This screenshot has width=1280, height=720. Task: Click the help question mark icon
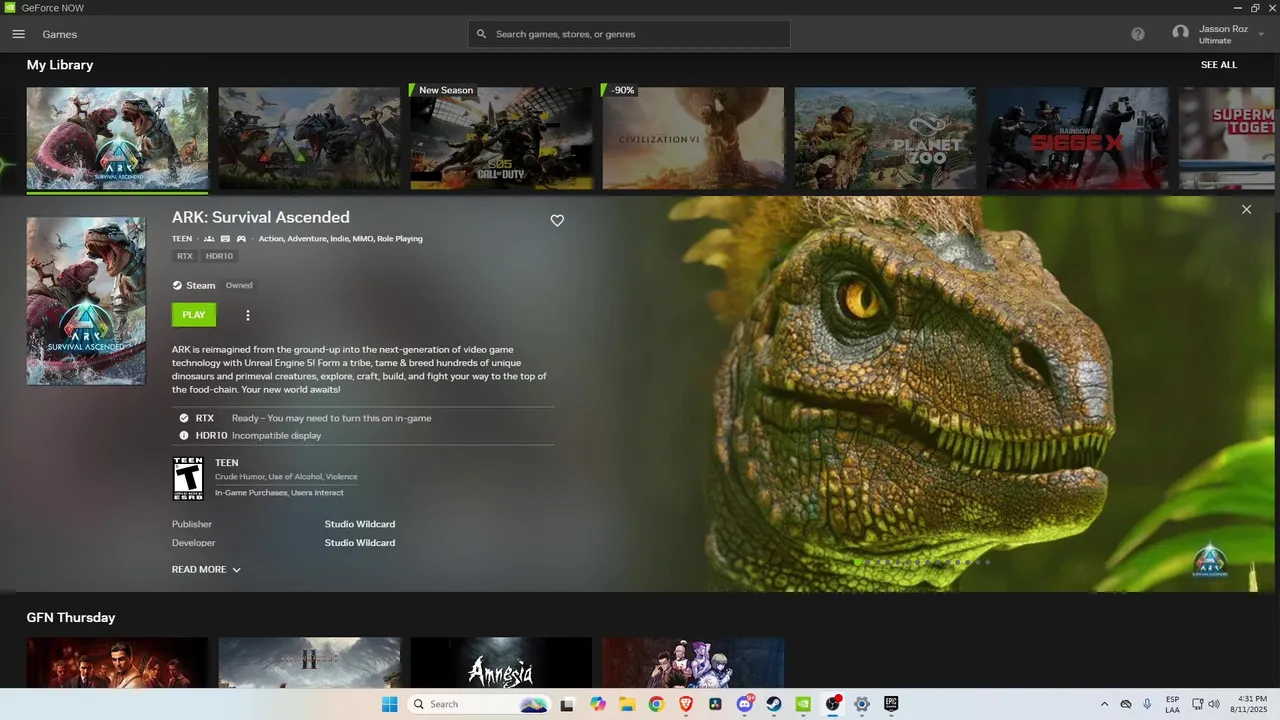[1138, 34]
